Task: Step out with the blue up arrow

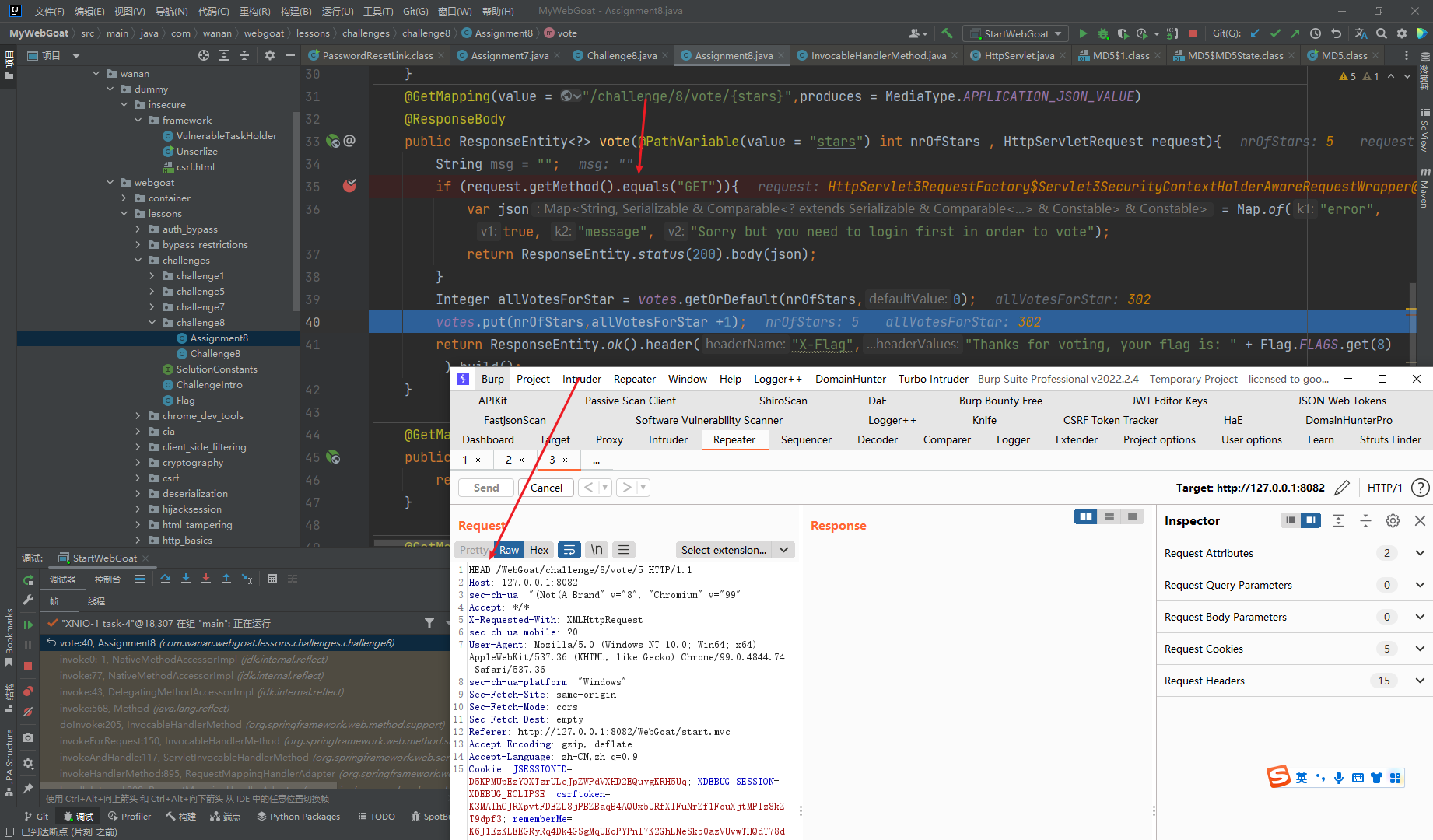Action: tap(226, 579)
